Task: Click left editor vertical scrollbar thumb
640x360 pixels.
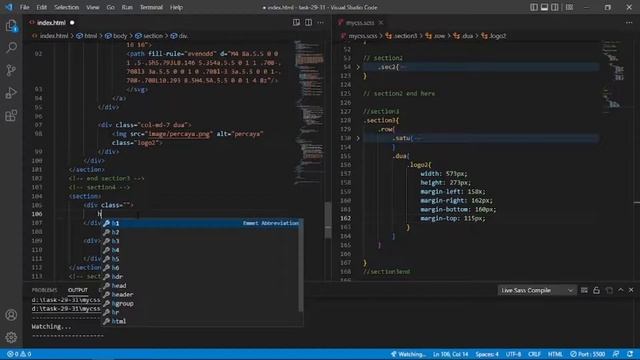Action: [328, 220]
